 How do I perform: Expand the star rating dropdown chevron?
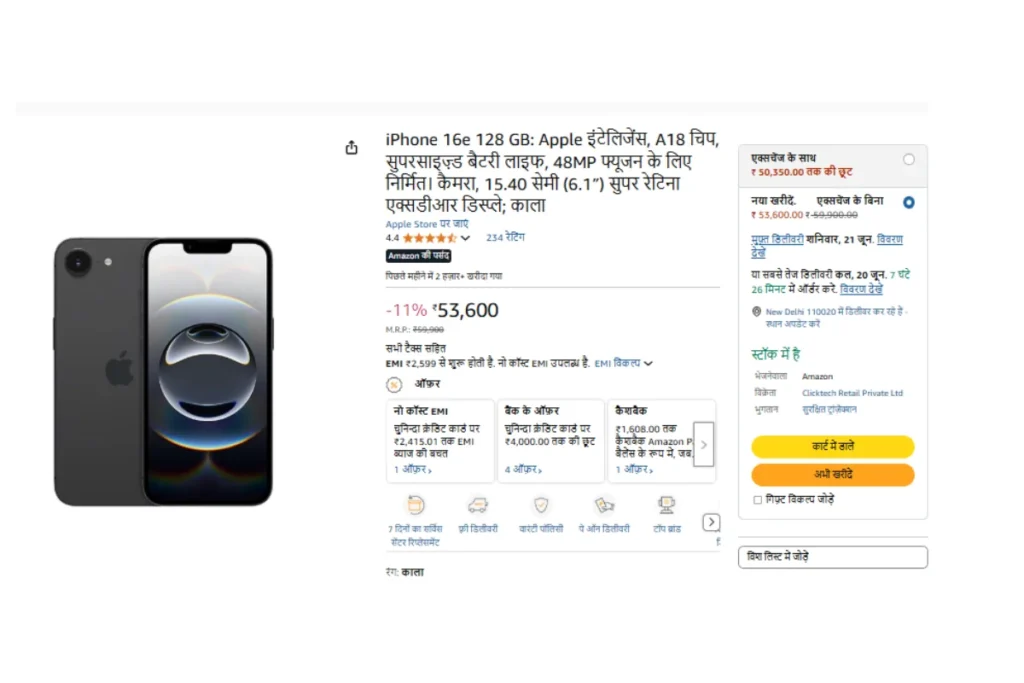pyautogui.click(x=465, y=238)
